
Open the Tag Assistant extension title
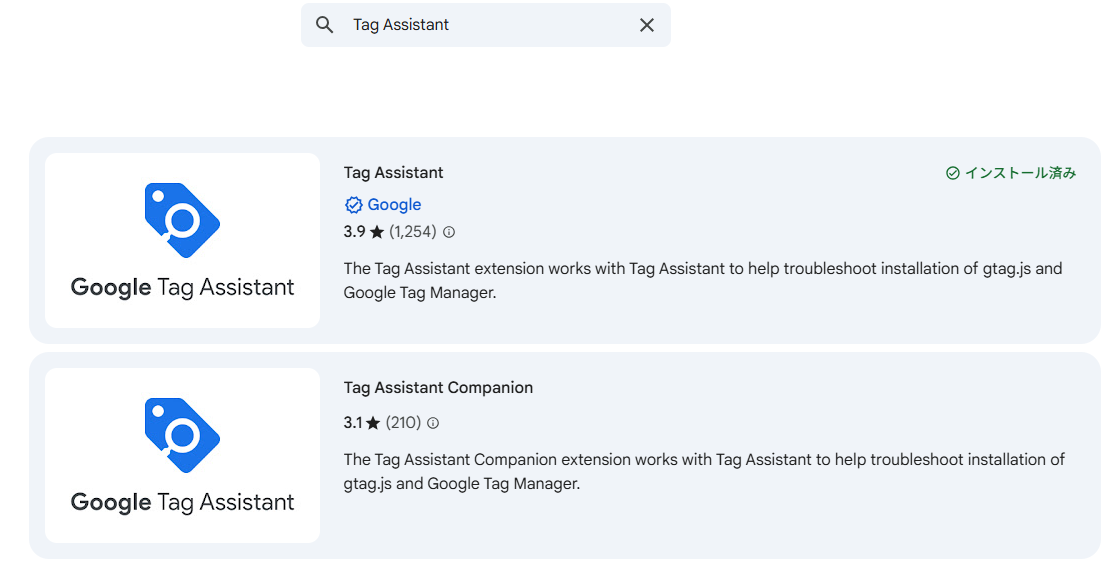(x=394, y=173)
